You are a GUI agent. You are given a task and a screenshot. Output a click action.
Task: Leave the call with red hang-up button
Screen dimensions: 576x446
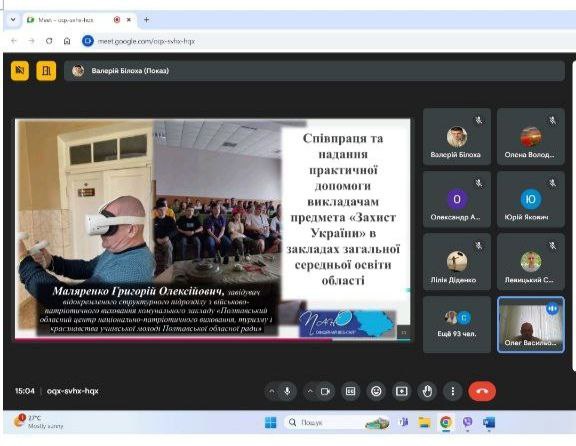[x=482, y=391]
